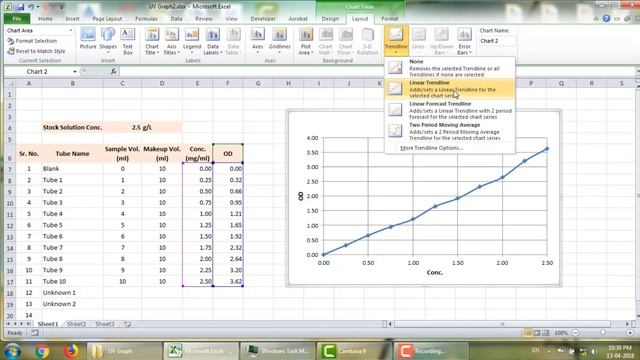The width and height of the screenshot is (640, 360).
Task: Switch to the Formulas tab
Action: (x=146, y=19)
